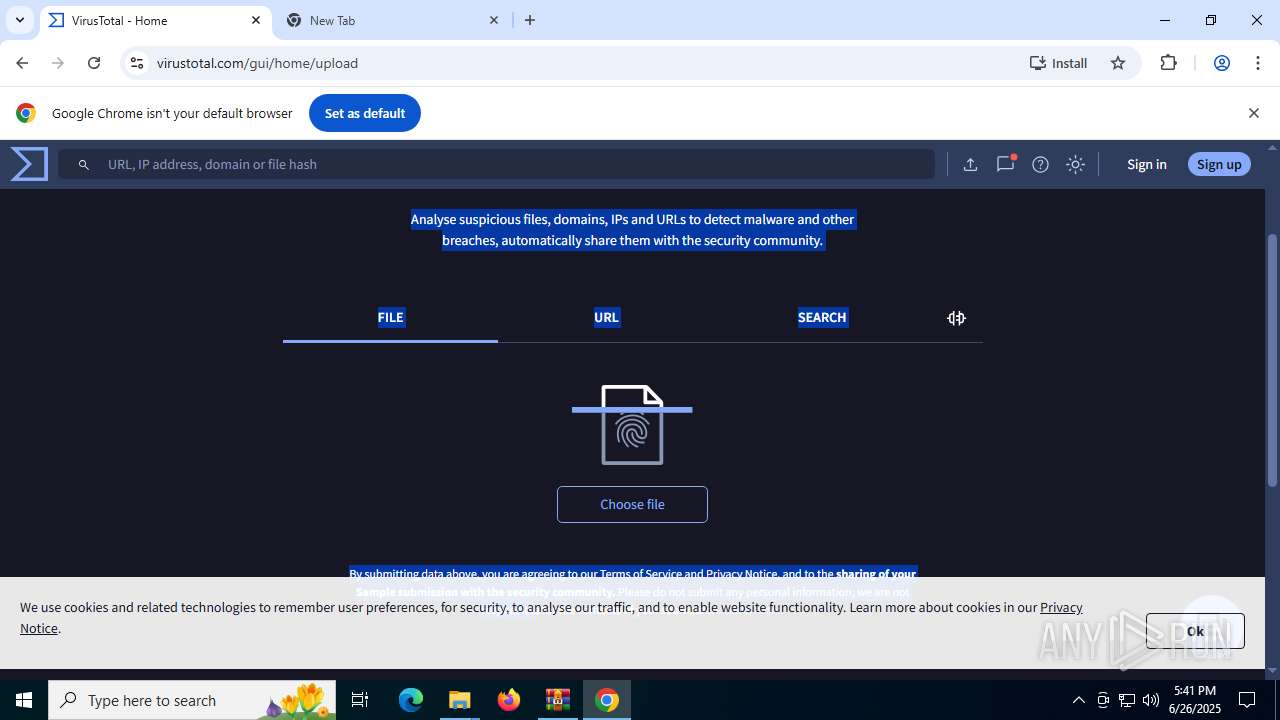Open Task View on taskbar
This screenshot has height=720, width=1280.
coord(360,700)
